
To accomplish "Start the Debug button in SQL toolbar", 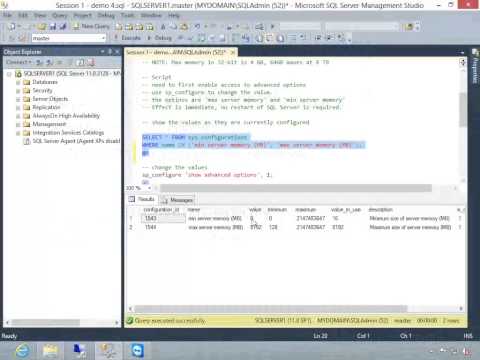I will [x=160, y=38].
